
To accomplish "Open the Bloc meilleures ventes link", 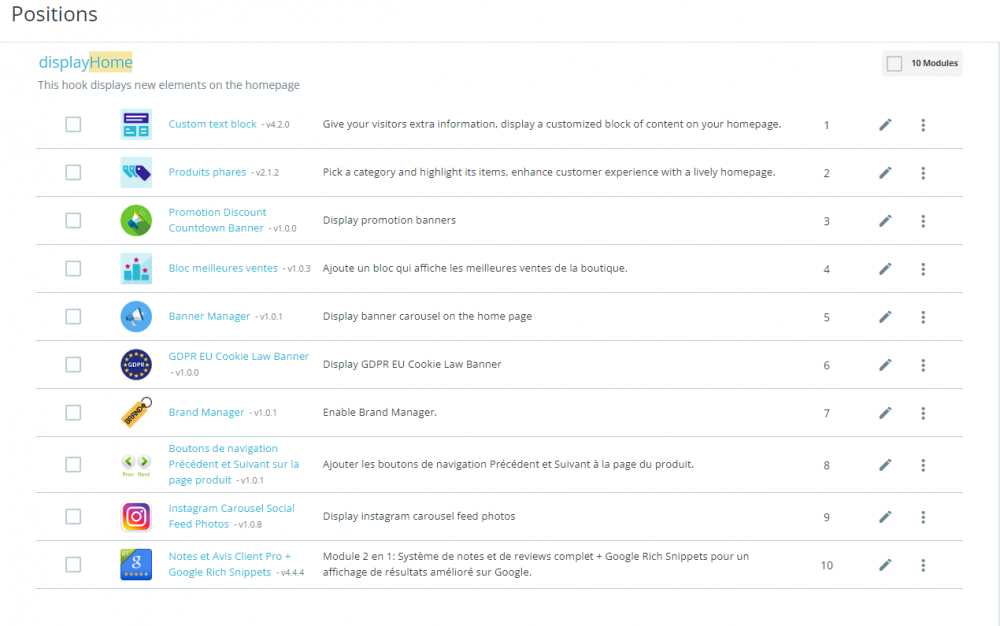I will pos(223,268).
